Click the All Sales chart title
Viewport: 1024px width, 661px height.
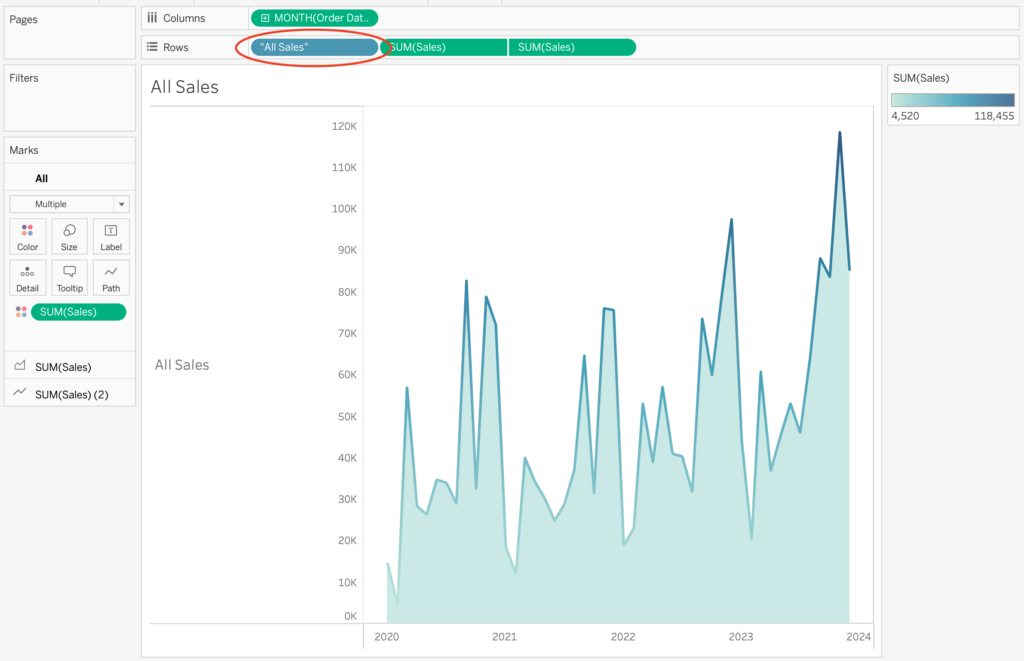tap(184, 87)
